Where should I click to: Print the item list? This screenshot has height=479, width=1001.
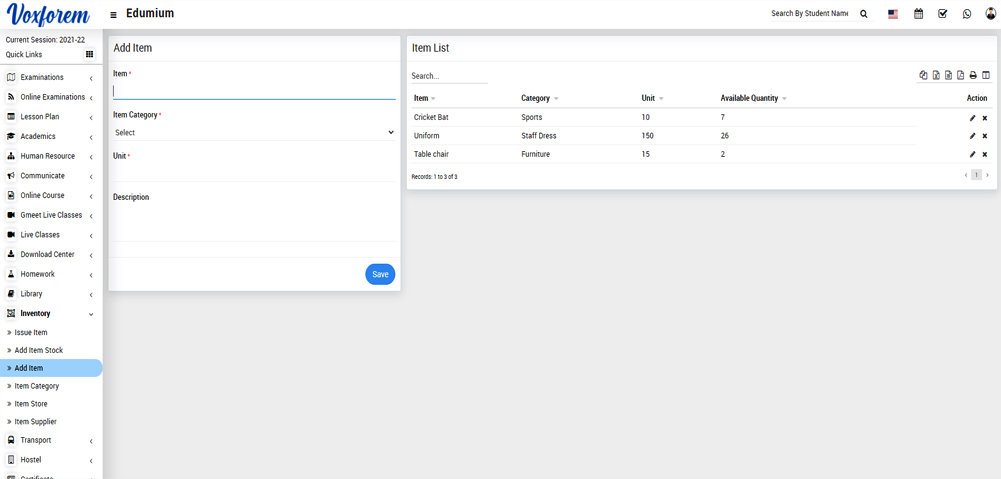pyautogui.click(x=973, y=75)
